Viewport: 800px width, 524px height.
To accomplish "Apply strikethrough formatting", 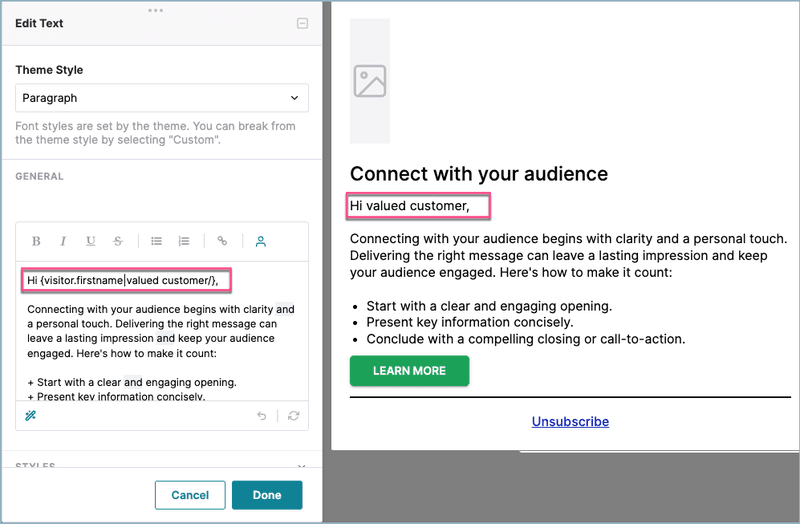I will (x=119, y=241).
